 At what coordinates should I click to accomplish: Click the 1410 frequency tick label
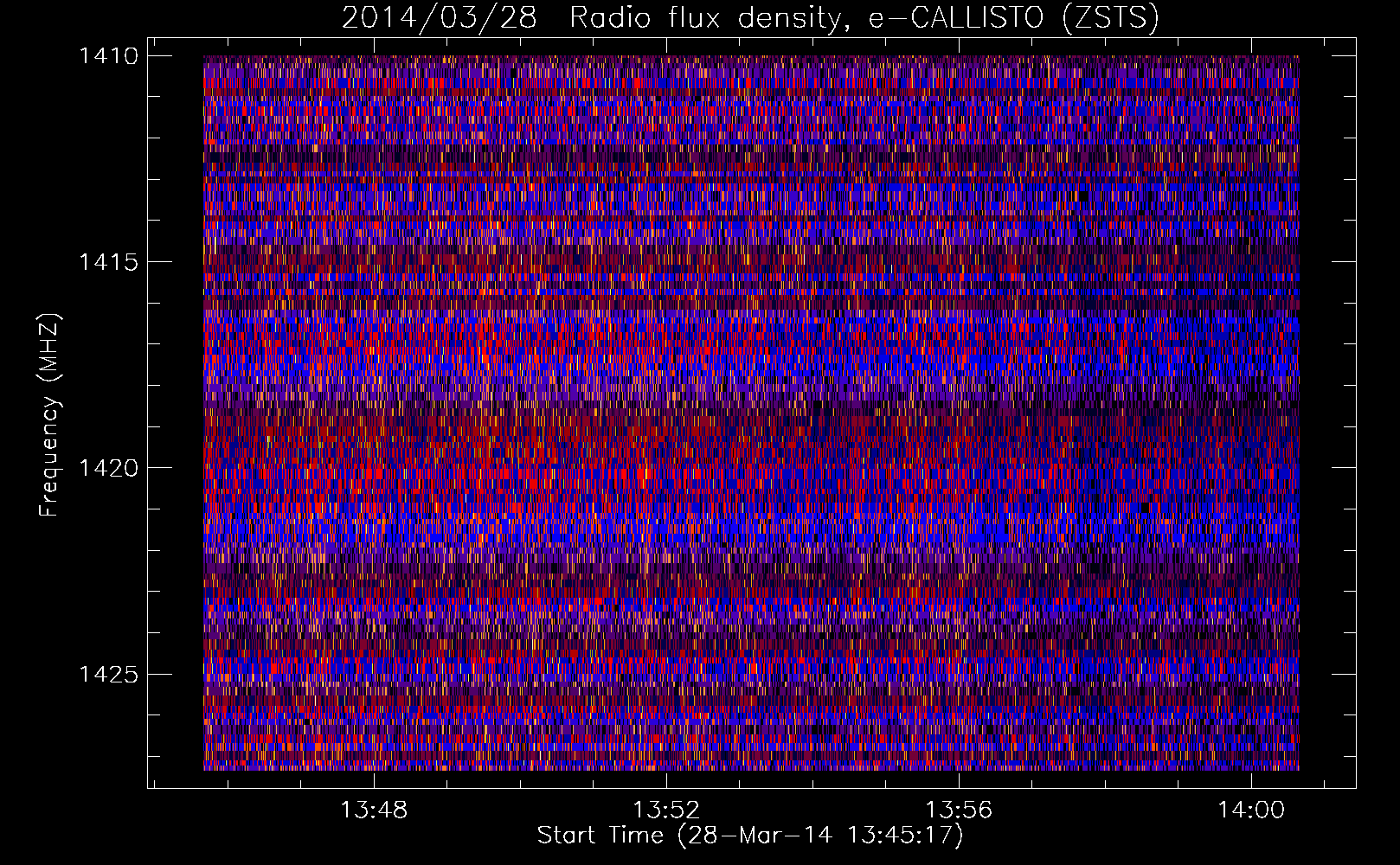(x=108, y=56)
